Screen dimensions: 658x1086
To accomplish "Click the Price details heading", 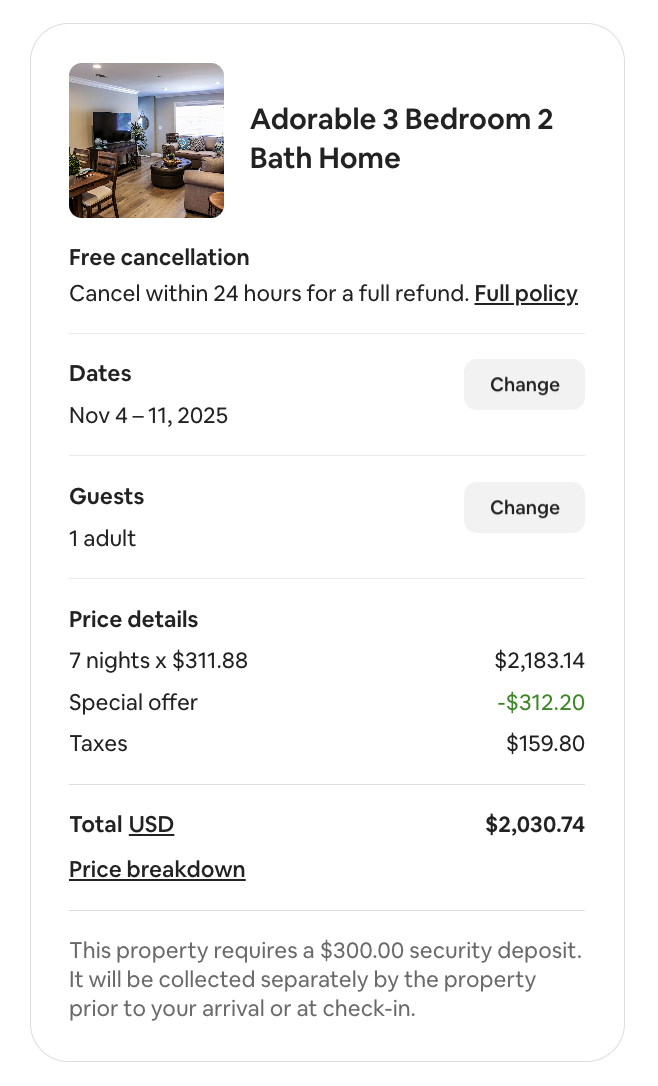I will [133, 620].
